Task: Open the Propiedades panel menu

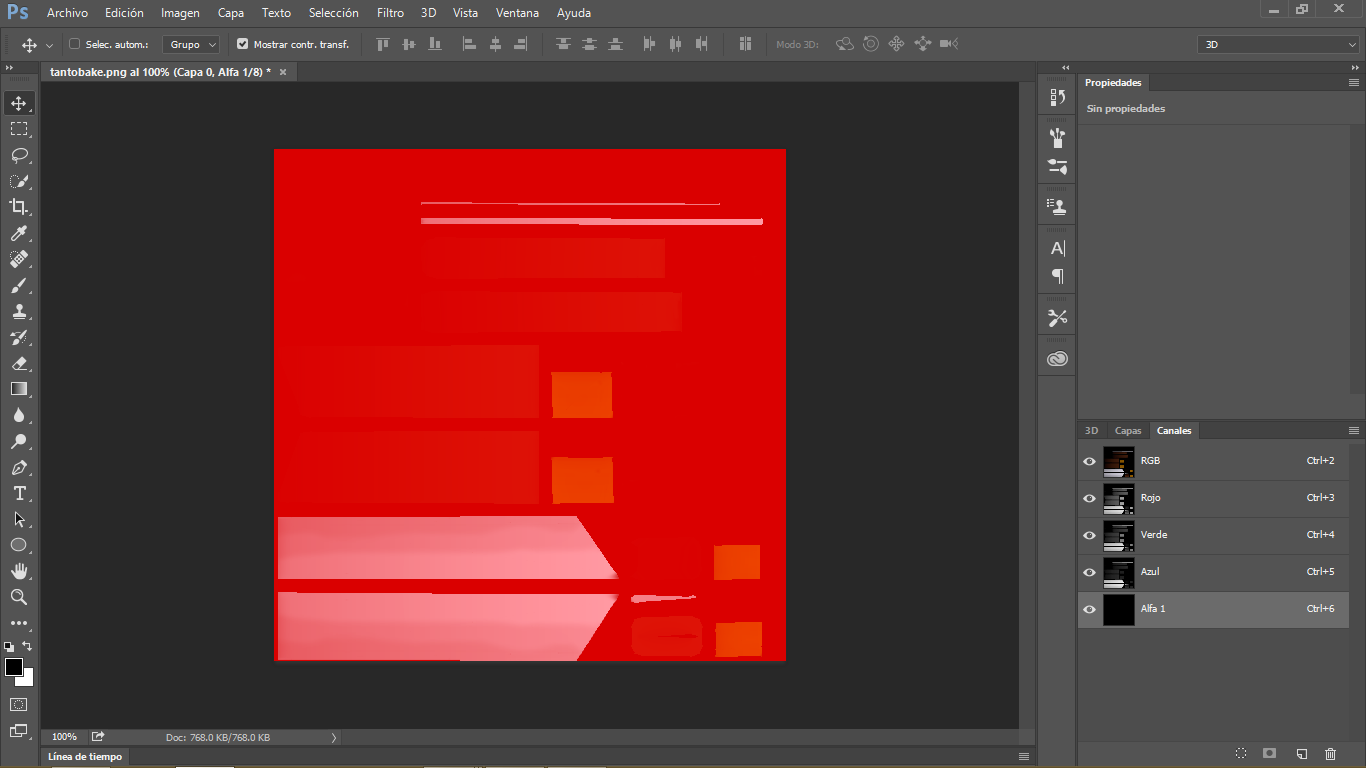Action: [1355, 83]
